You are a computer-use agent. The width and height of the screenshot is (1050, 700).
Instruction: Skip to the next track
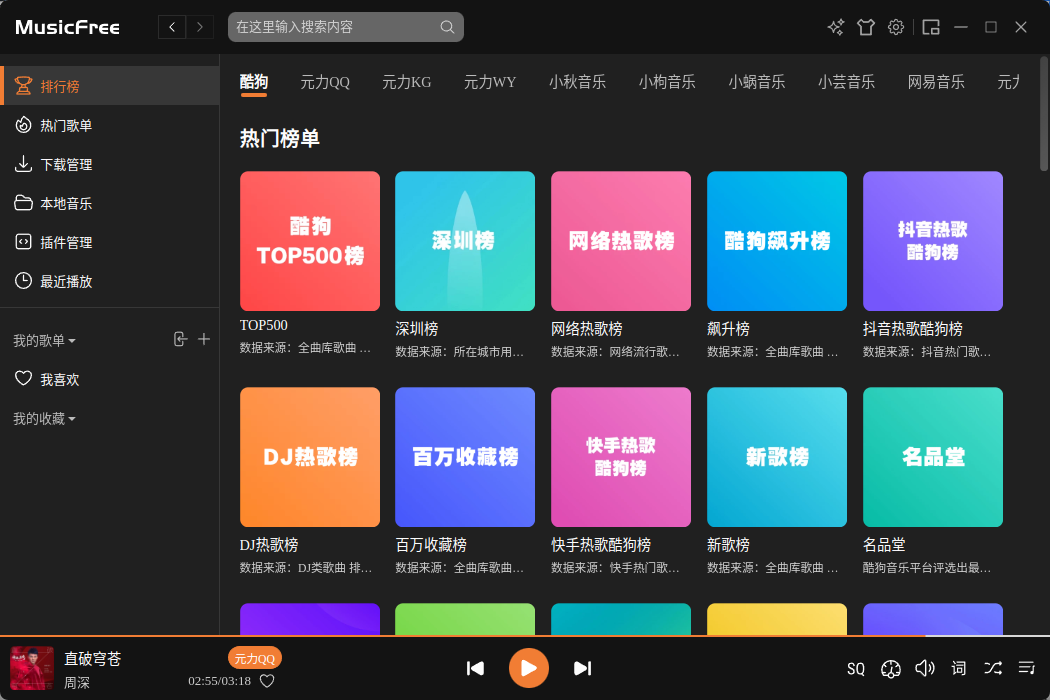[x=583, y=668]
